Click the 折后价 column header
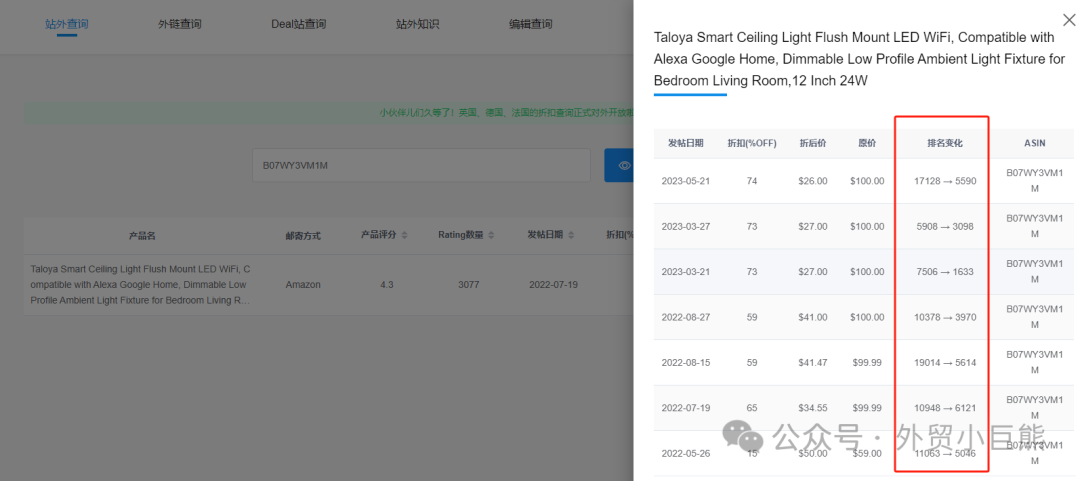This screenshot has width=1080, height=481. tap(813, 143)
